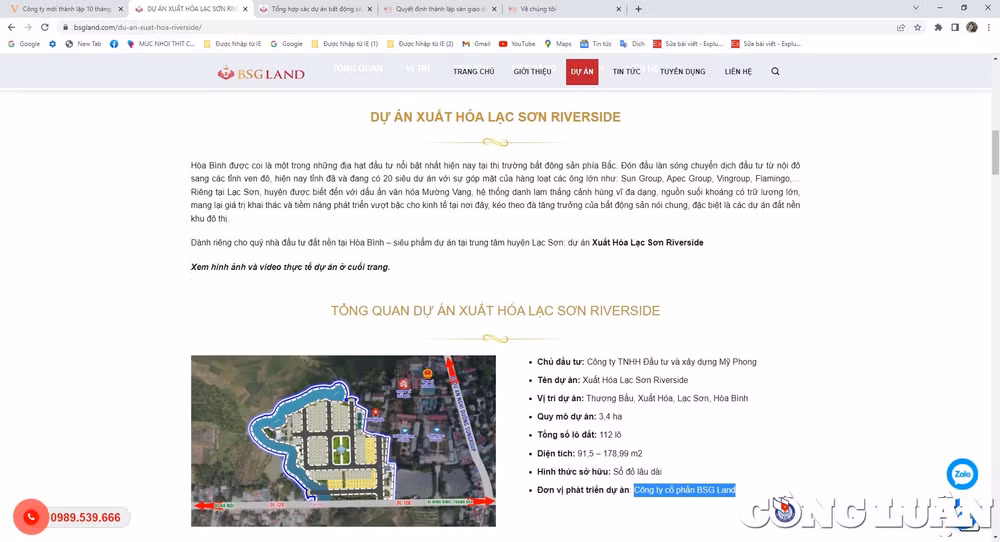This screenshot has height=542, width=1000.
Task: Open the LIÊN HỆ menu item
Action: [738, 71]
